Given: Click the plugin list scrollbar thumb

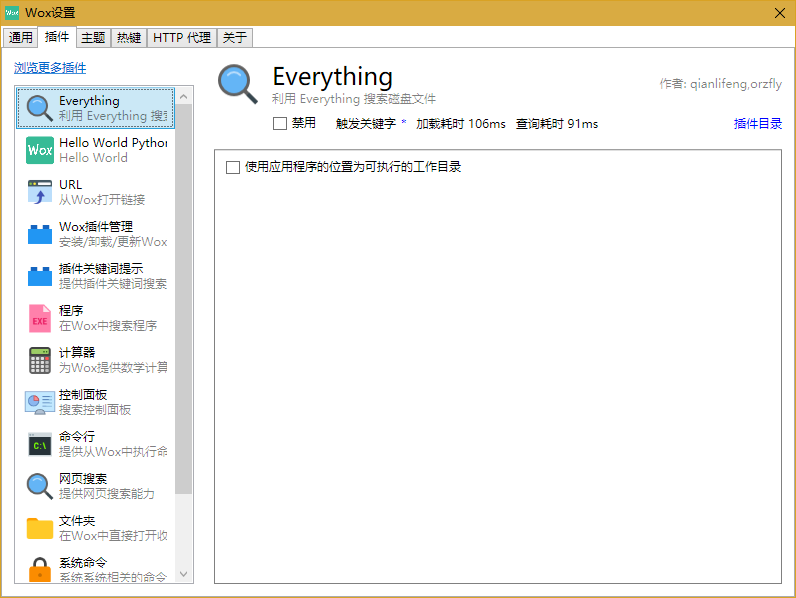Looking at the screenshot, I should tap(184, 298).
